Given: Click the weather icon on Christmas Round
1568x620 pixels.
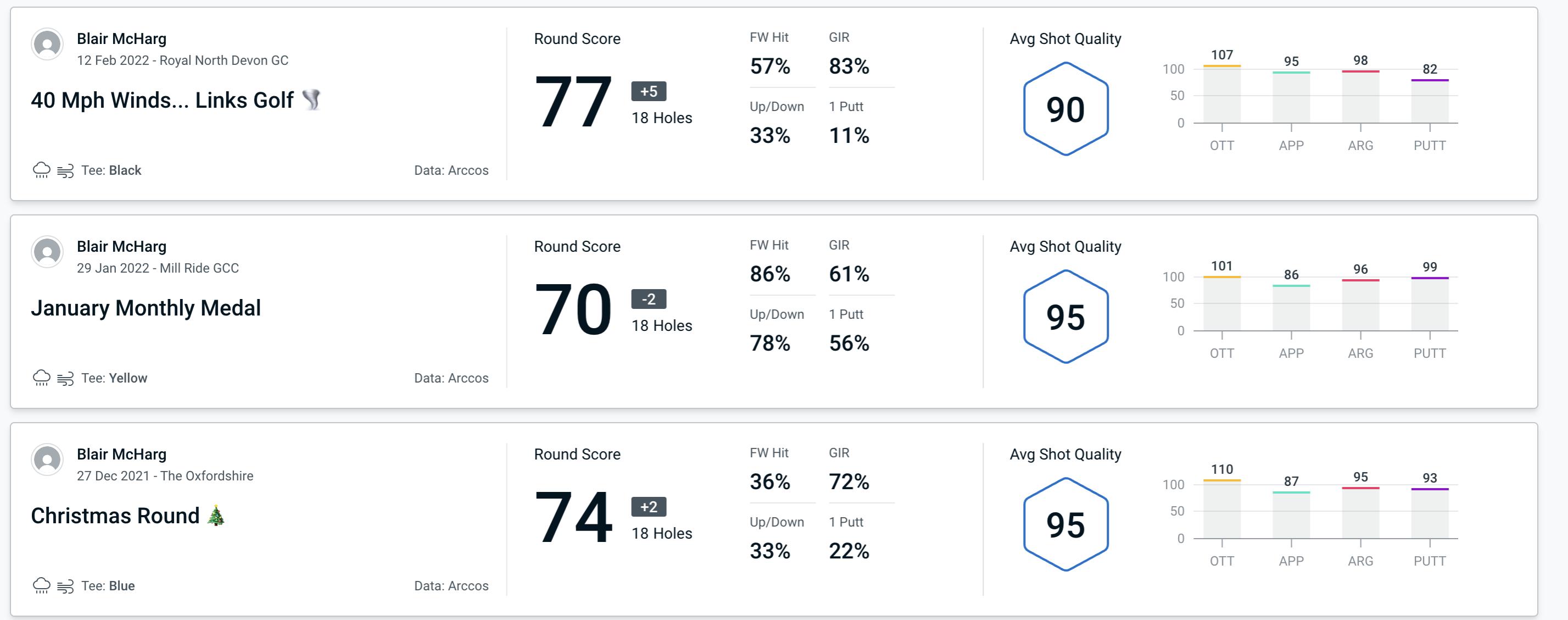Looking at the screenshot, I should [41, 585].
